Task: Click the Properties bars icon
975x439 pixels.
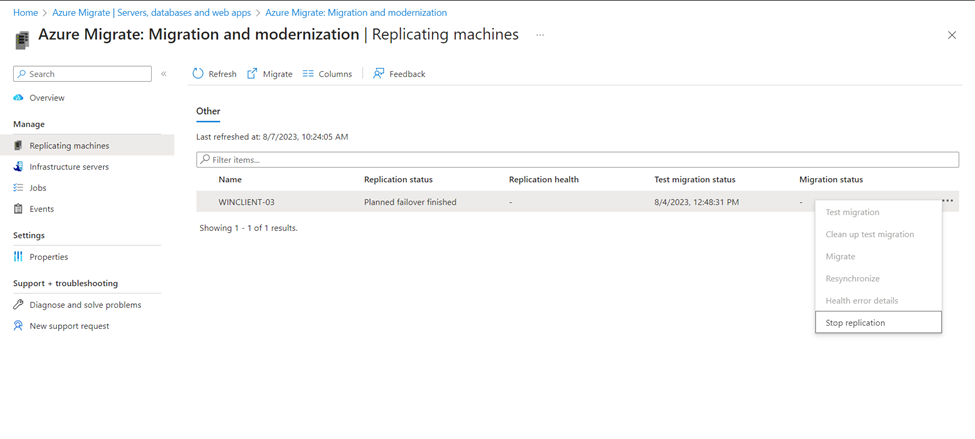Action: click(18, 257)
